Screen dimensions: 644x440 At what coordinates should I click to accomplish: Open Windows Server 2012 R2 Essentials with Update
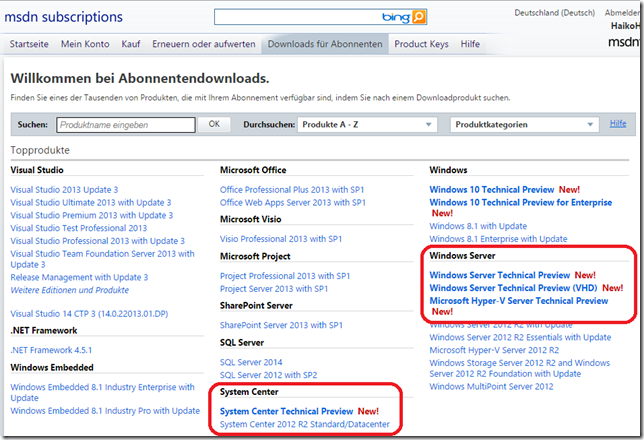pos(520,337)
